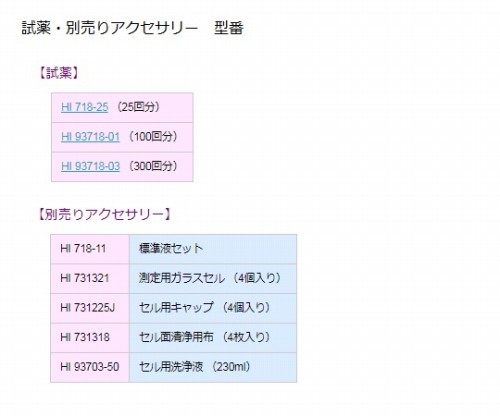
Task: Click the 300回分 quantity text
Action: pyautogui.click(x=153, y=166)
